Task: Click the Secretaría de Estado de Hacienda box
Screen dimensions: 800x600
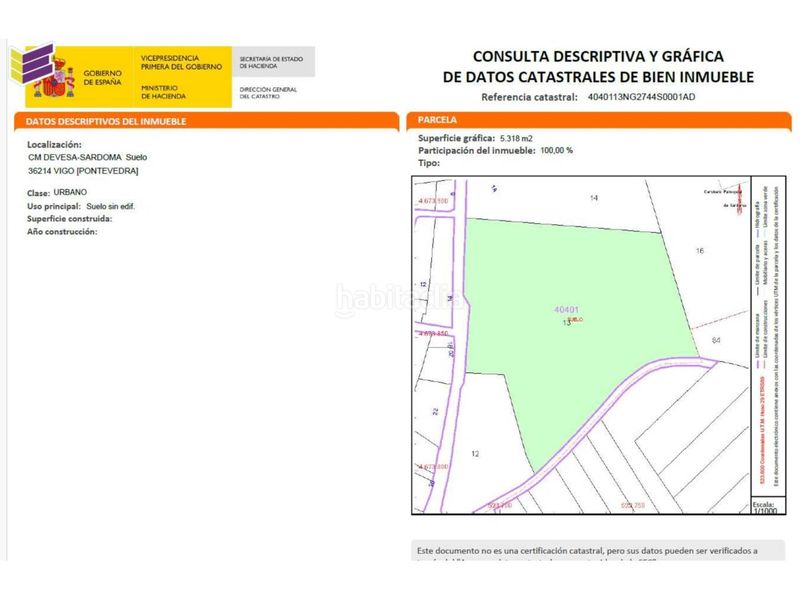Action: (273, 62)
